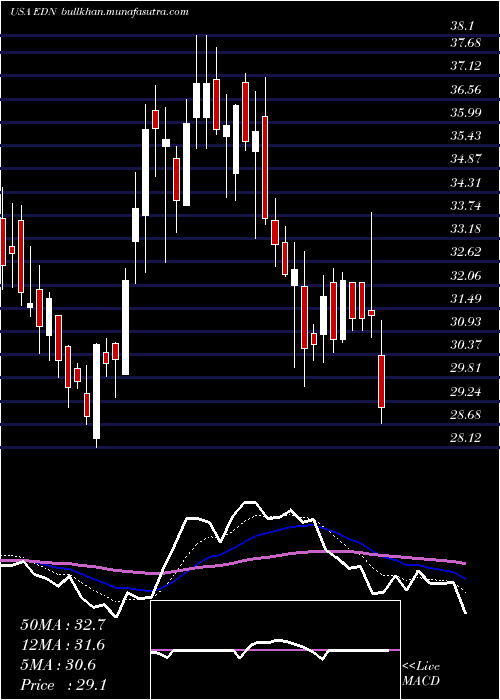The image size is (500, 700).
Task: Click the Price : 29.1 readout
Action: tap(63, 685)
